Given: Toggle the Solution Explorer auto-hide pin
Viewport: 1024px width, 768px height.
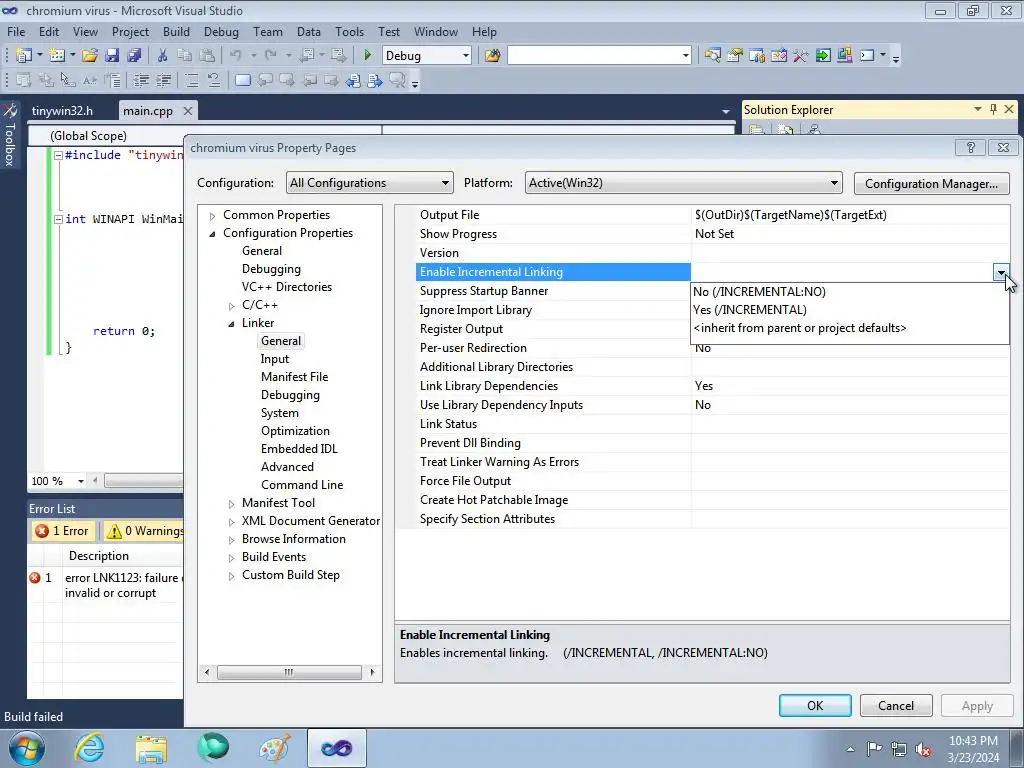Looking at the screenshot, I should [993, 109].
